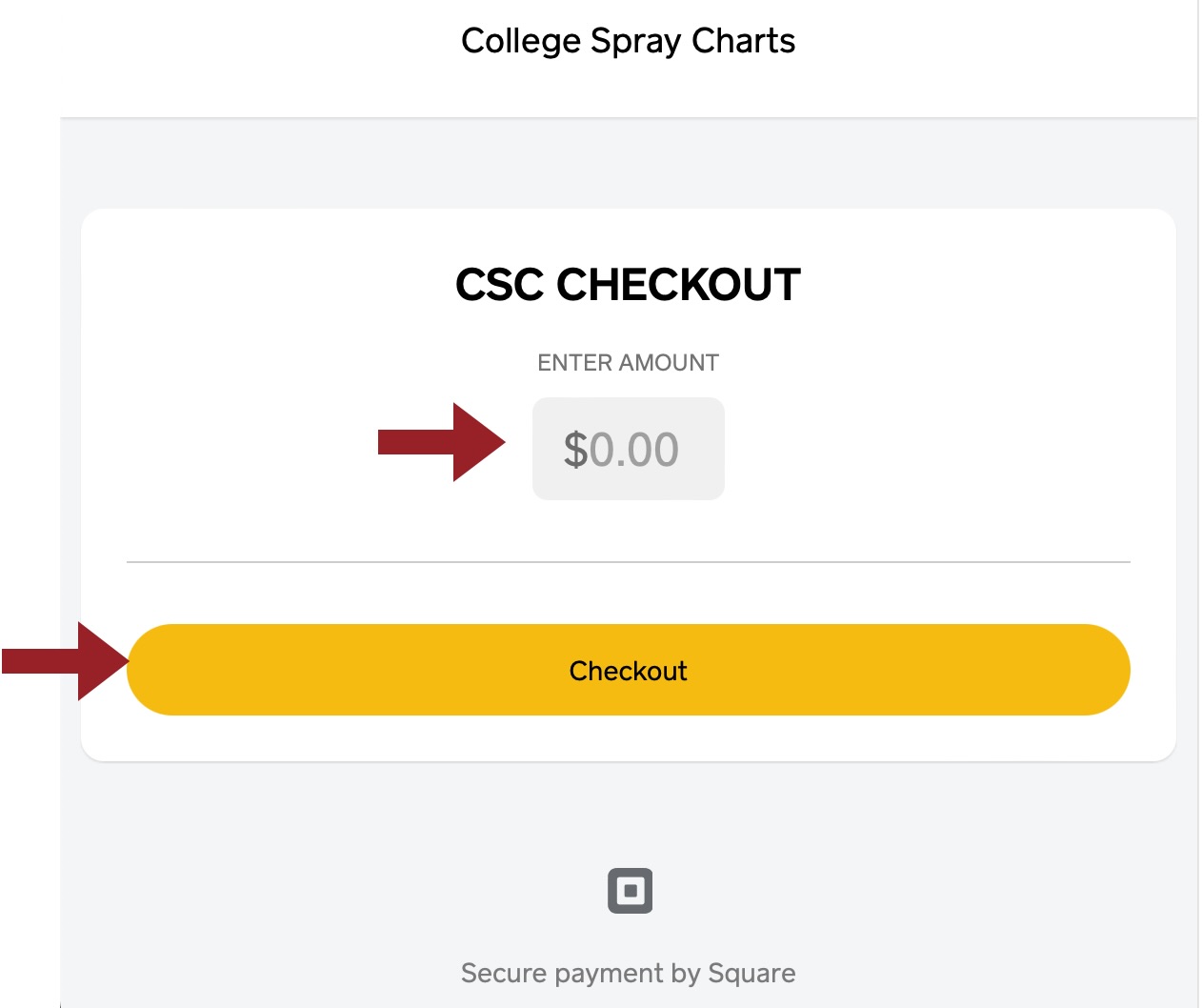Click the "Secure payment by Square" text

pyautogui.click(x=628, y=973)
